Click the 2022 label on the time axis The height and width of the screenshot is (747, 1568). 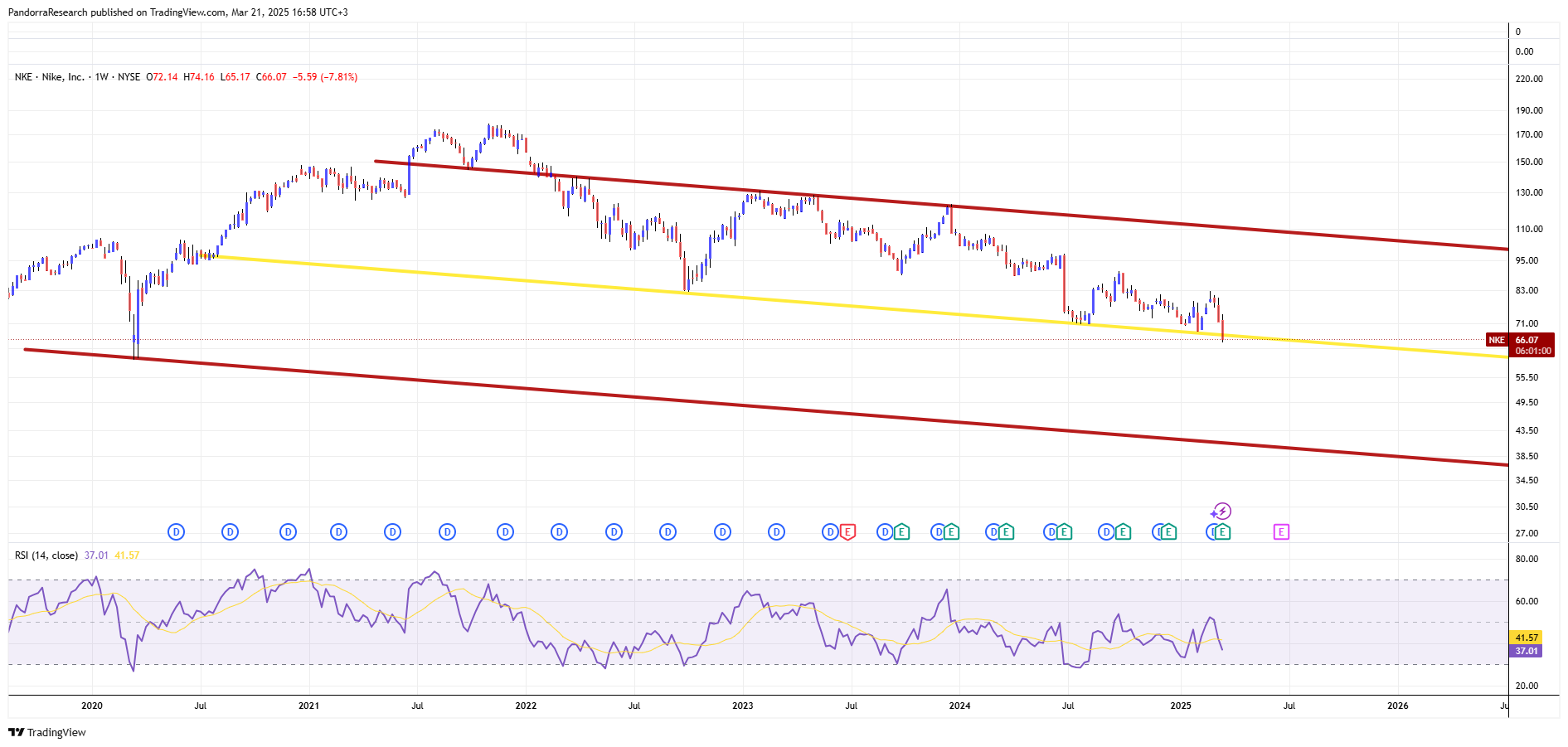pos(526,706)
